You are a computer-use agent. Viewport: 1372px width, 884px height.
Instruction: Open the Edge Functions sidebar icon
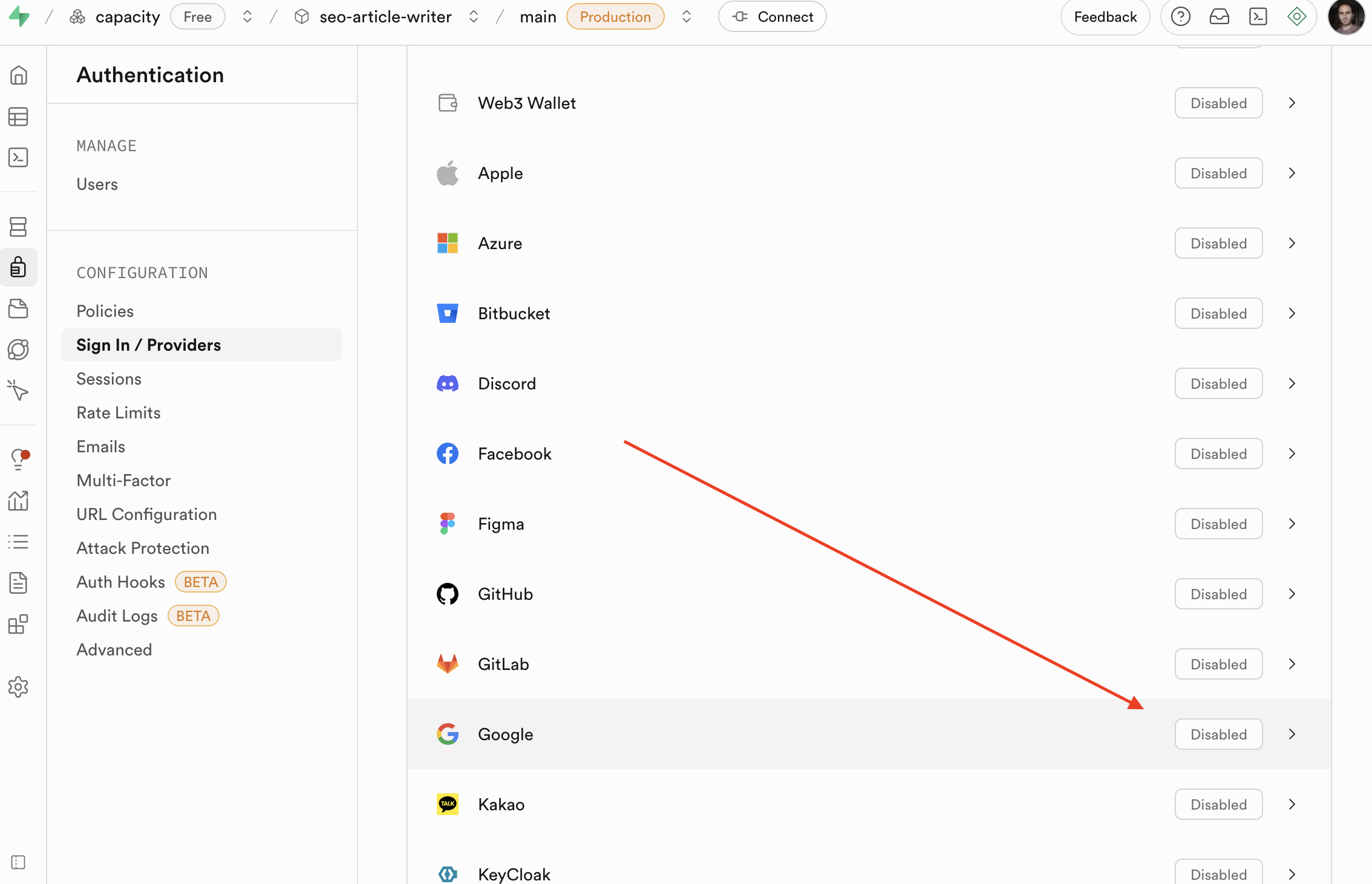pos(19,349)
